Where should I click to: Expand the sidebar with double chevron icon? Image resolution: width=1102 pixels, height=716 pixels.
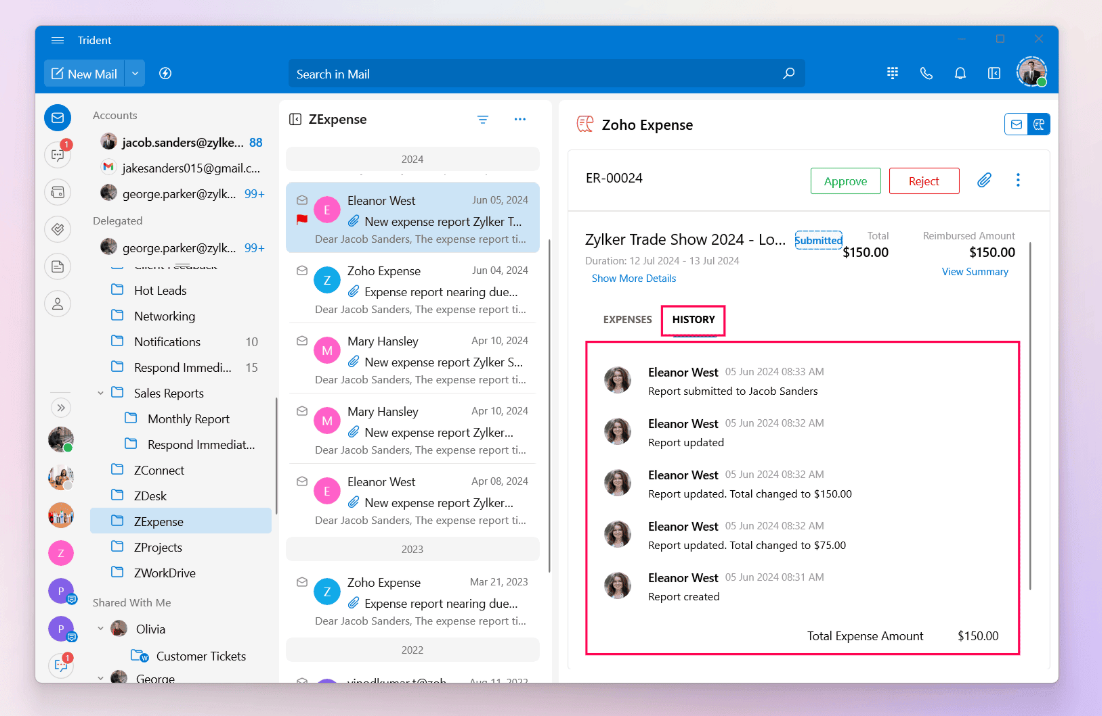tap(60, 408)
